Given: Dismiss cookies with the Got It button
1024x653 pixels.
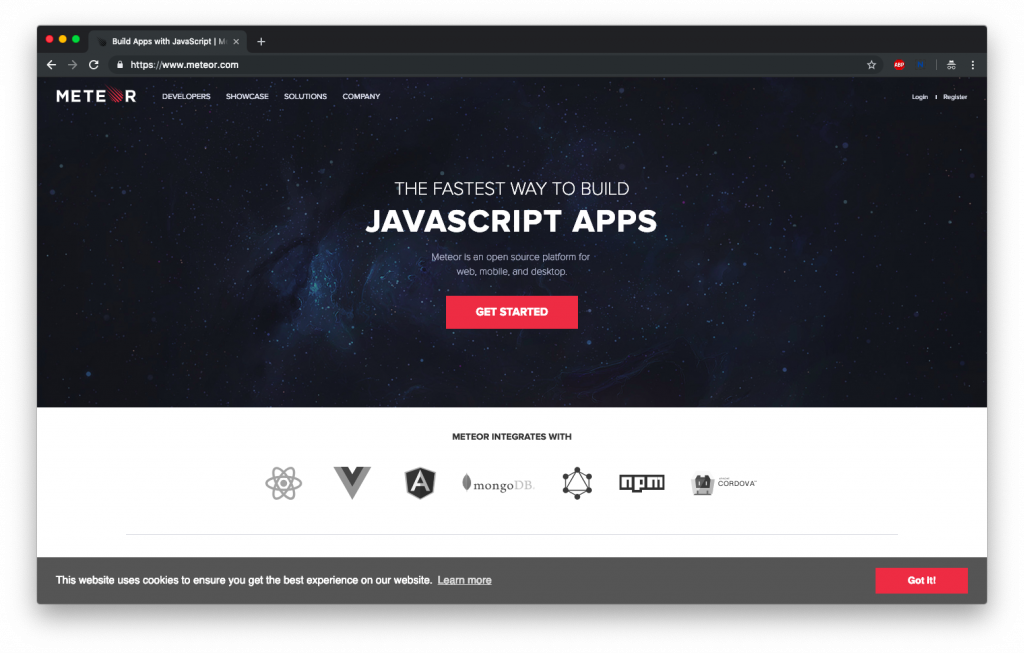Looking at the screenshot, I should (x=921, y=580).
